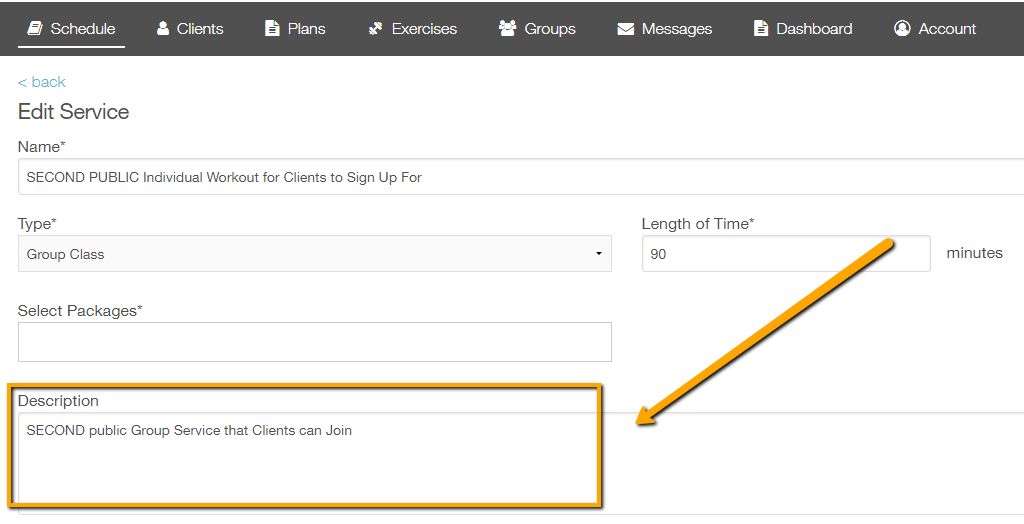Click the Type dropdown caret arrow
Viewport: 1024px width, 524px height.
[598, 254]
